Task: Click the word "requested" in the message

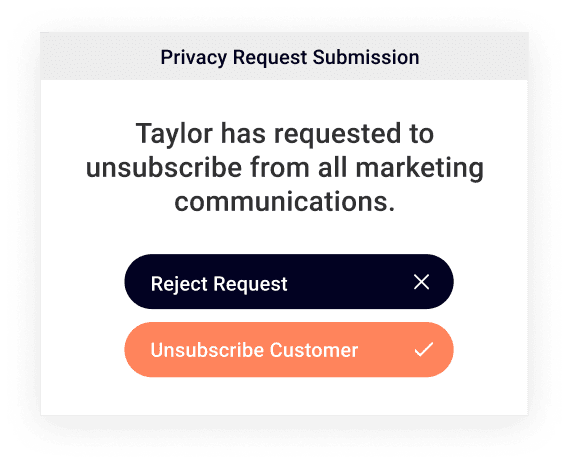Action: pos(337,135)
